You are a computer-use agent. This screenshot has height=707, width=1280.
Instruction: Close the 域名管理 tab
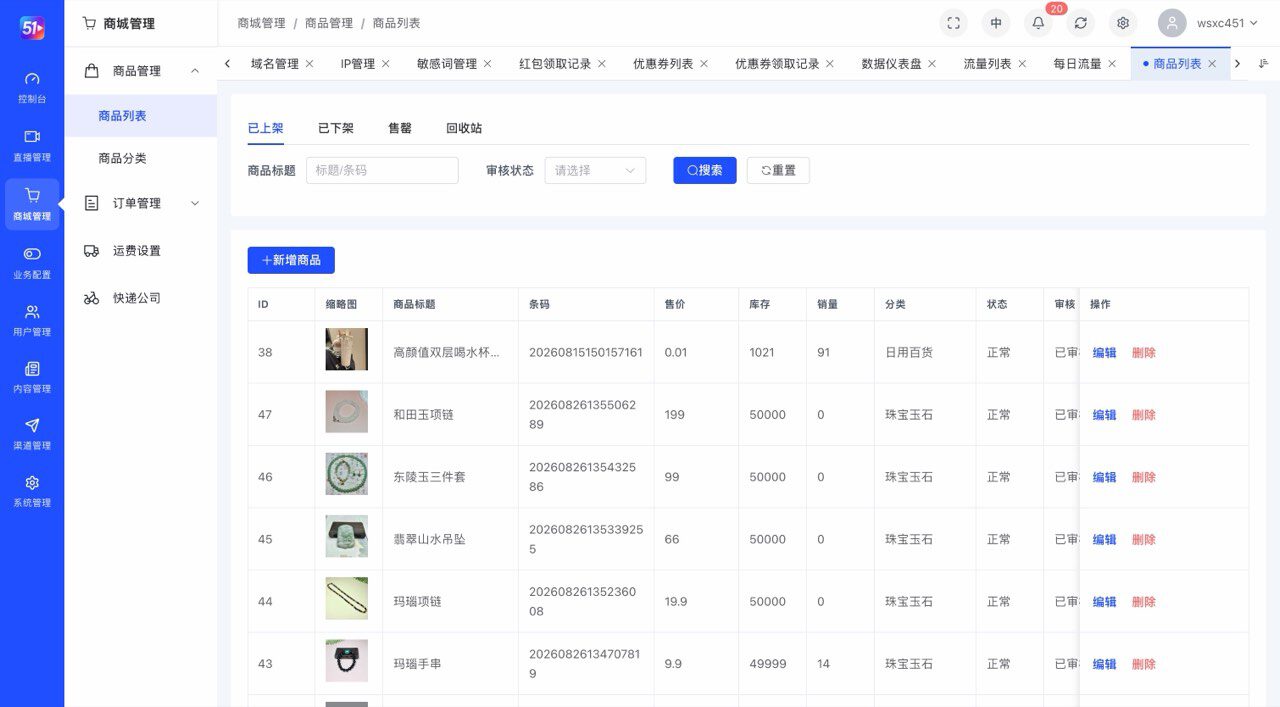(x=309, y=64)
